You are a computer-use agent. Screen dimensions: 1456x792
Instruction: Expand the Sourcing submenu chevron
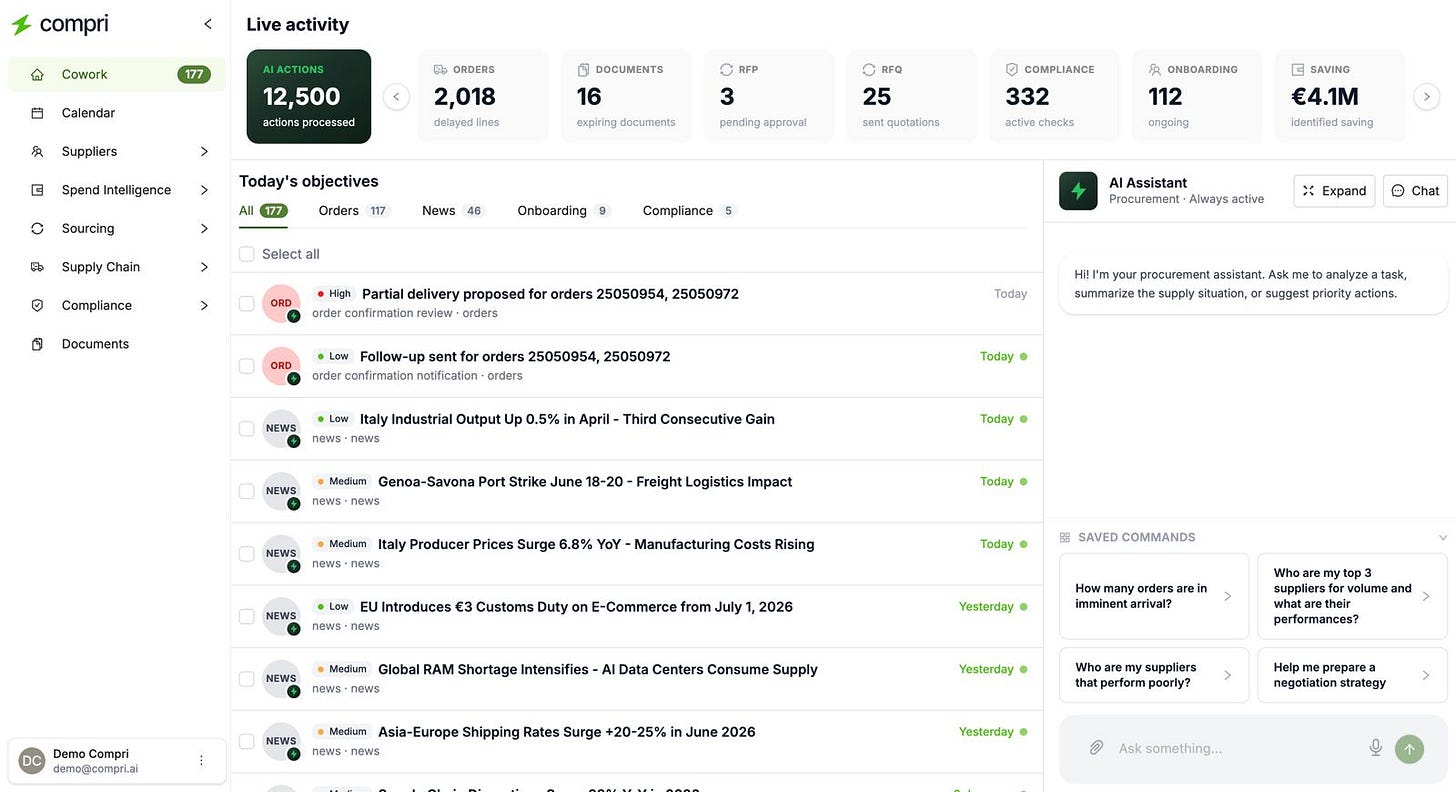tap(204, 228)
